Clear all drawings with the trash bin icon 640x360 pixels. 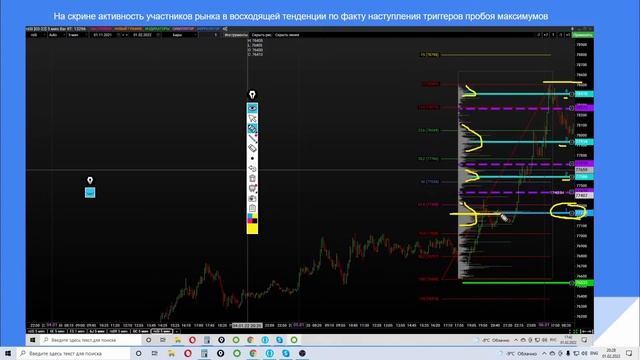coord(252,178)
